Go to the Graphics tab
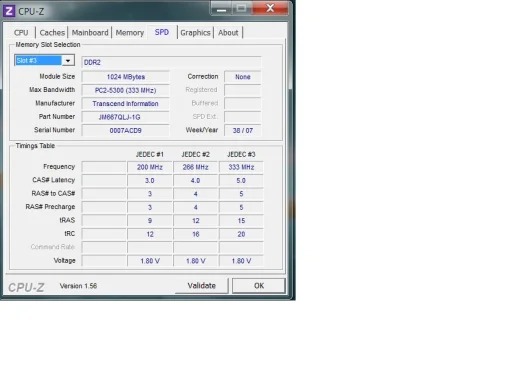The width and height of the screenshot is (512, 384). click(195, 33)
